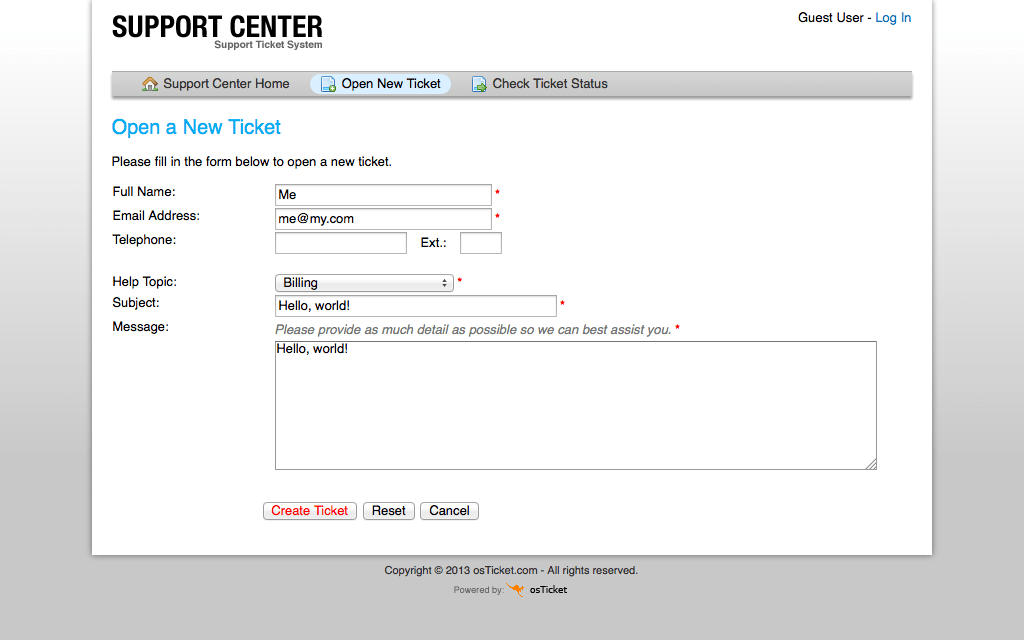Screen dimensions: 1024x640
Task: Click the SUPPORT CENTER header logo
Action: tap(217, 30)
